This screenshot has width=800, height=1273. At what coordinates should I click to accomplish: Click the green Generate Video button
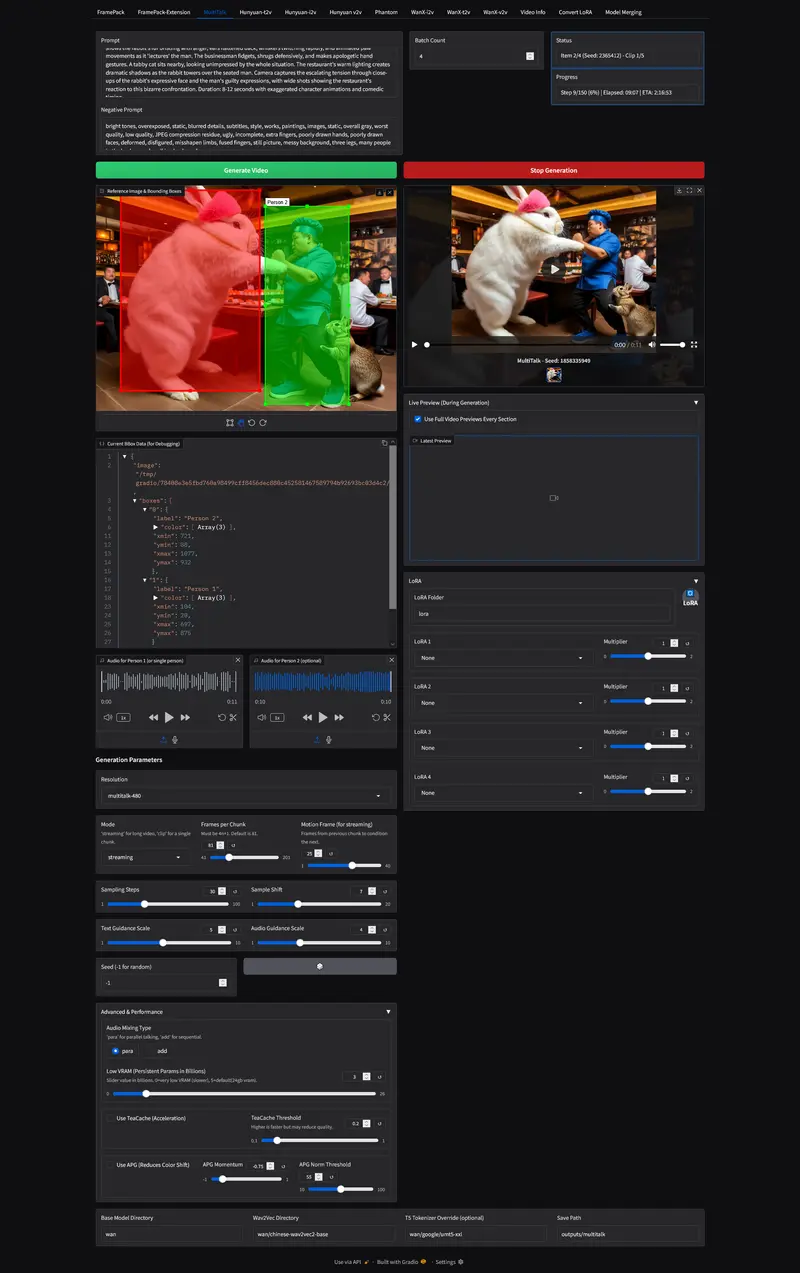(246, 170)
